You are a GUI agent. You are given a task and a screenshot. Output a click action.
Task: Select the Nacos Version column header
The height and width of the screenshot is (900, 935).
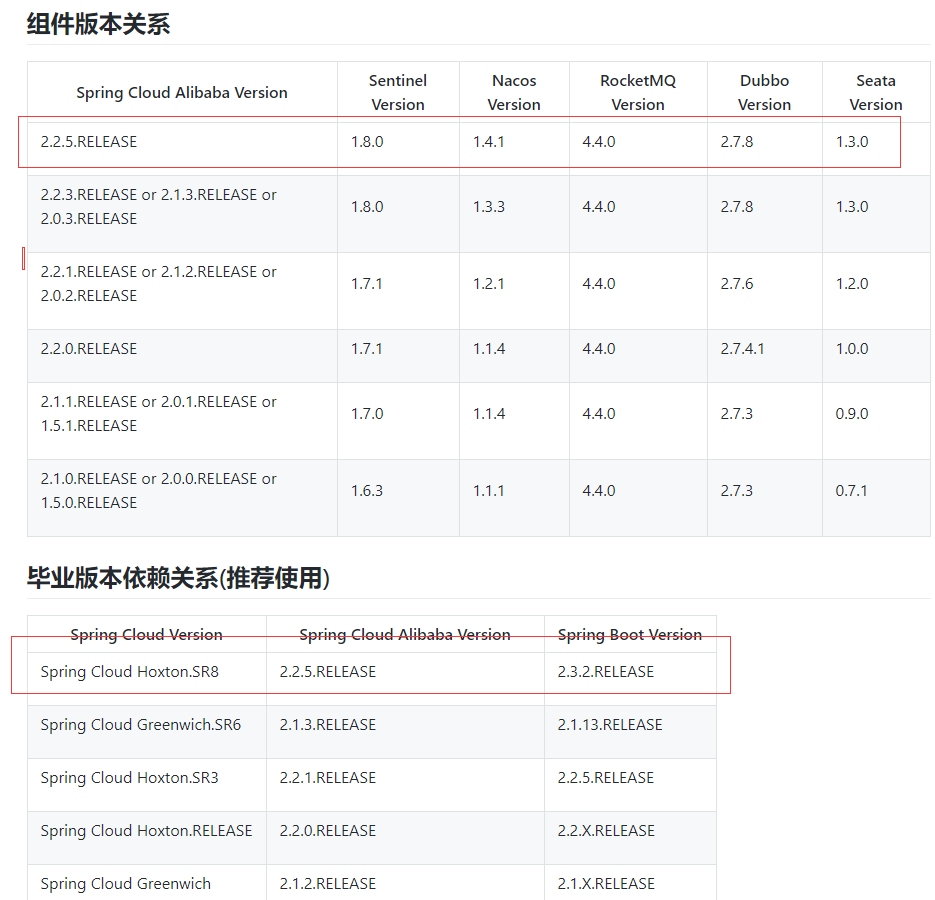(514, 92)
